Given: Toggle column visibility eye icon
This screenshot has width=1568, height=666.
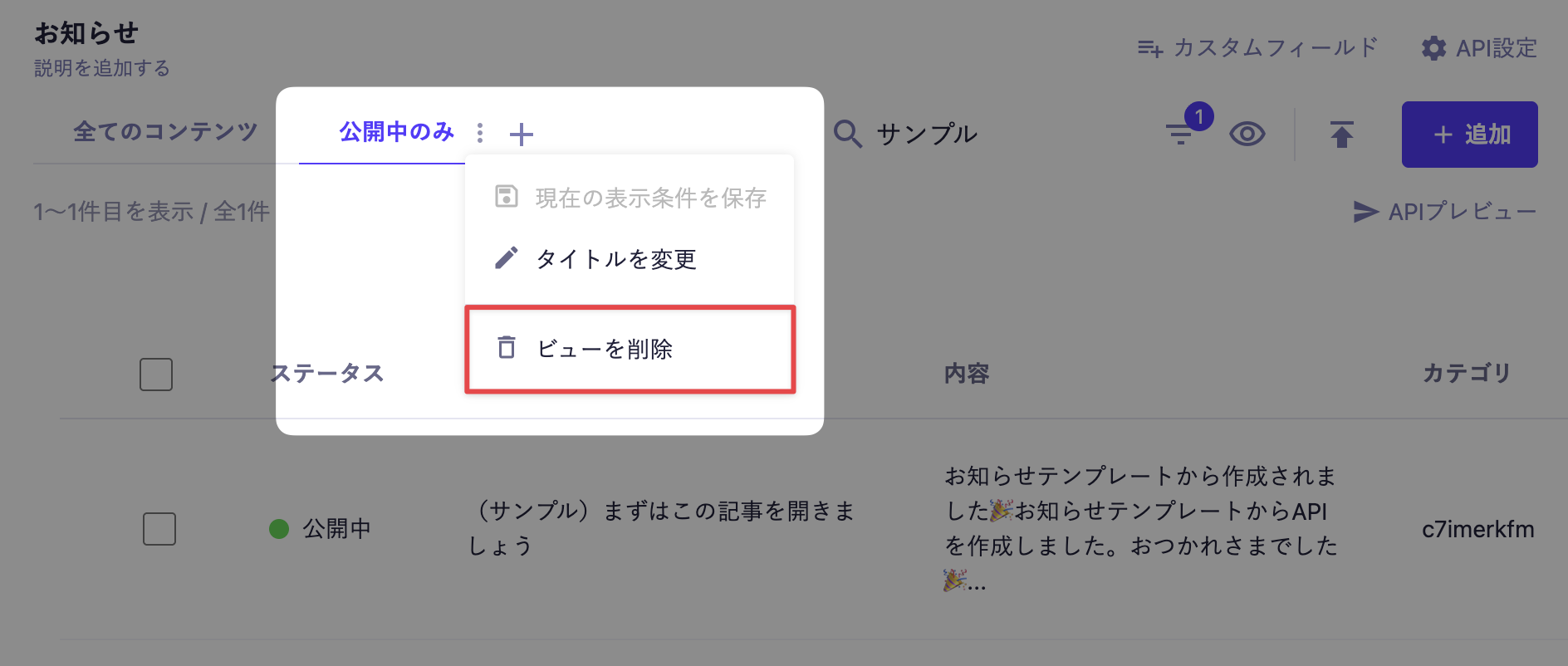Looking at the screenshot, I should [x=1247, y=134].
